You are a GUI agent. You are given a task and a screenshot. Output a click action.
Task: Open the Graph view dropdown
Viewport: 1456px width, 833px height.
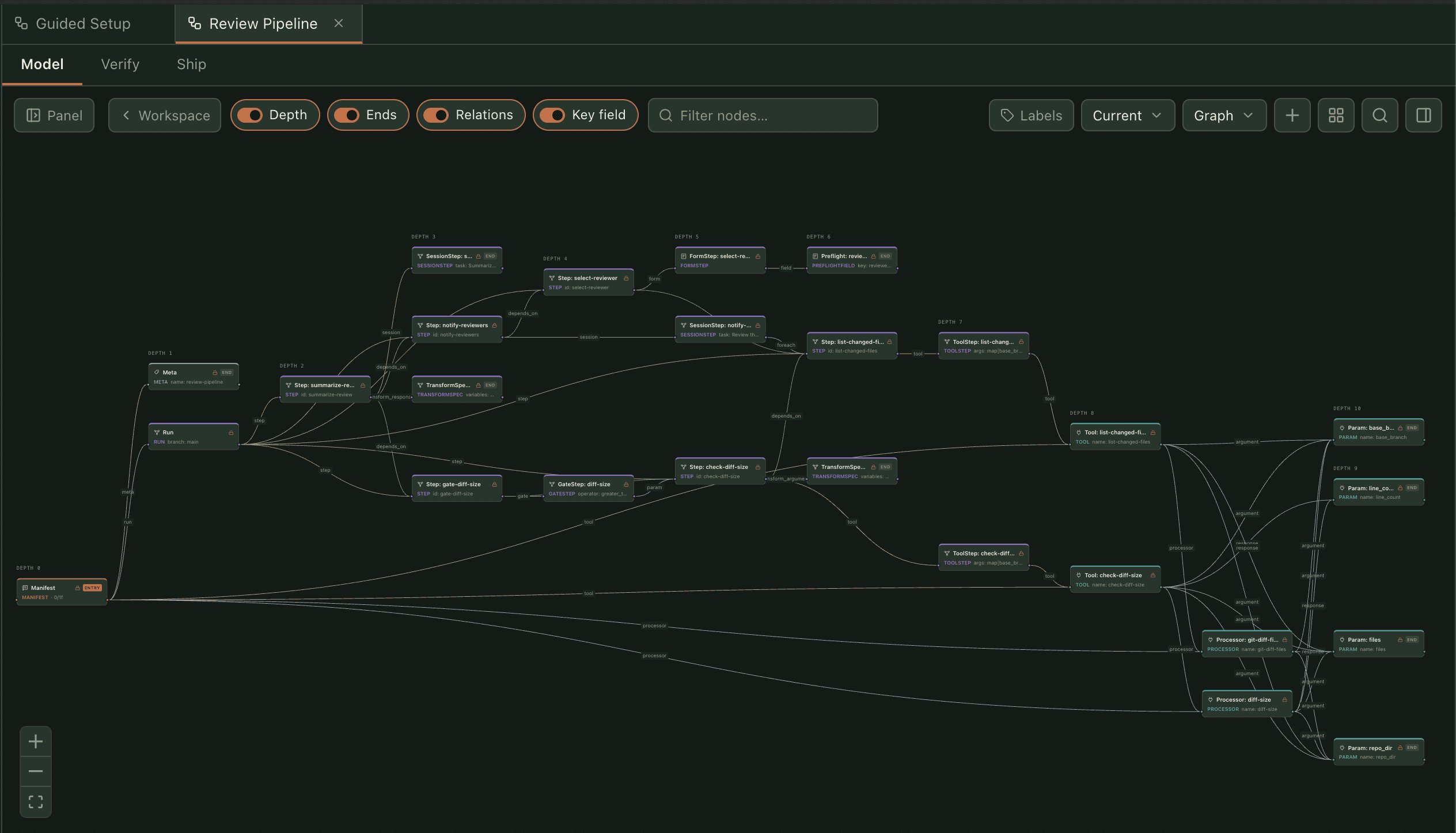click(x=1224, y=116)
